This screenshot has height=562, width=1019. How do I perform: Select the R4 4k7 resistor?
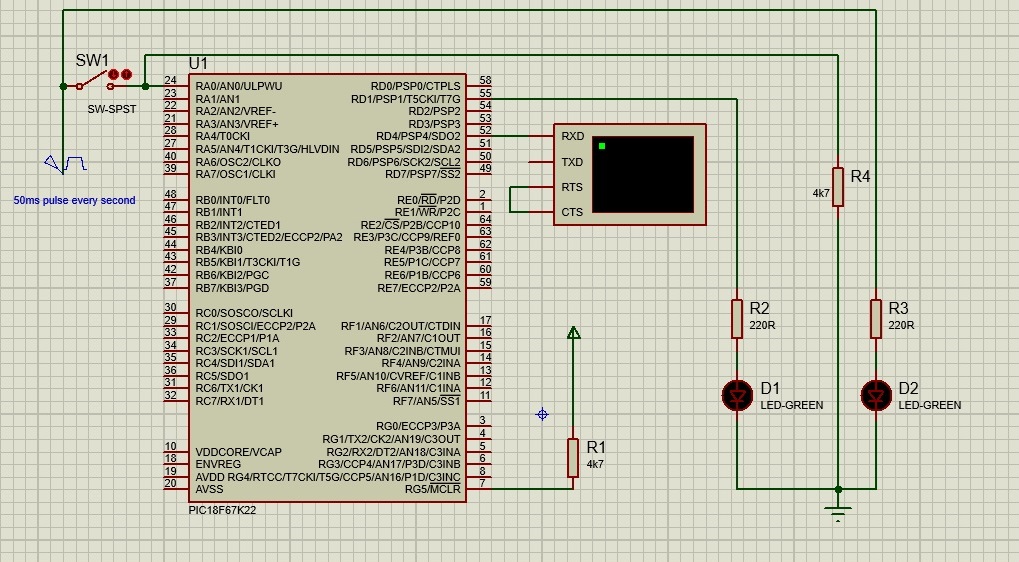[838, 186]
